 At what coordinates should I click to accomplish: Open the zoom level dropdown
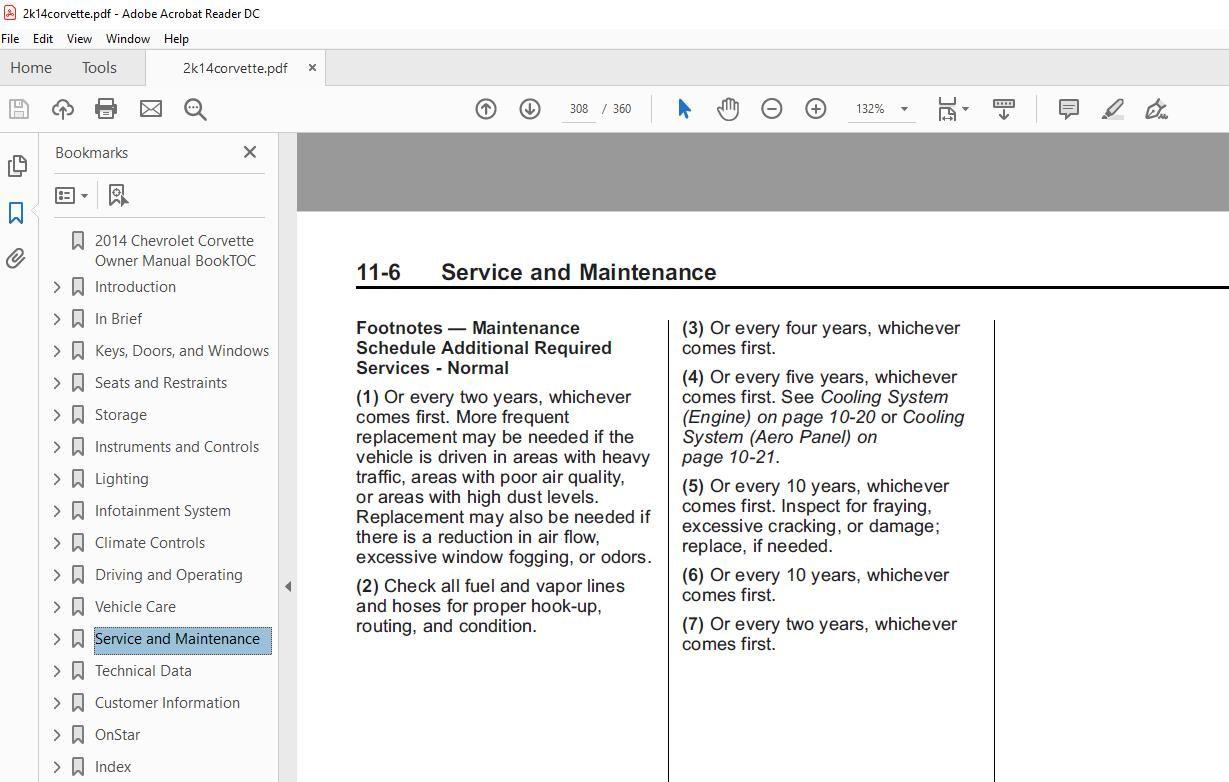click(904, 109)
